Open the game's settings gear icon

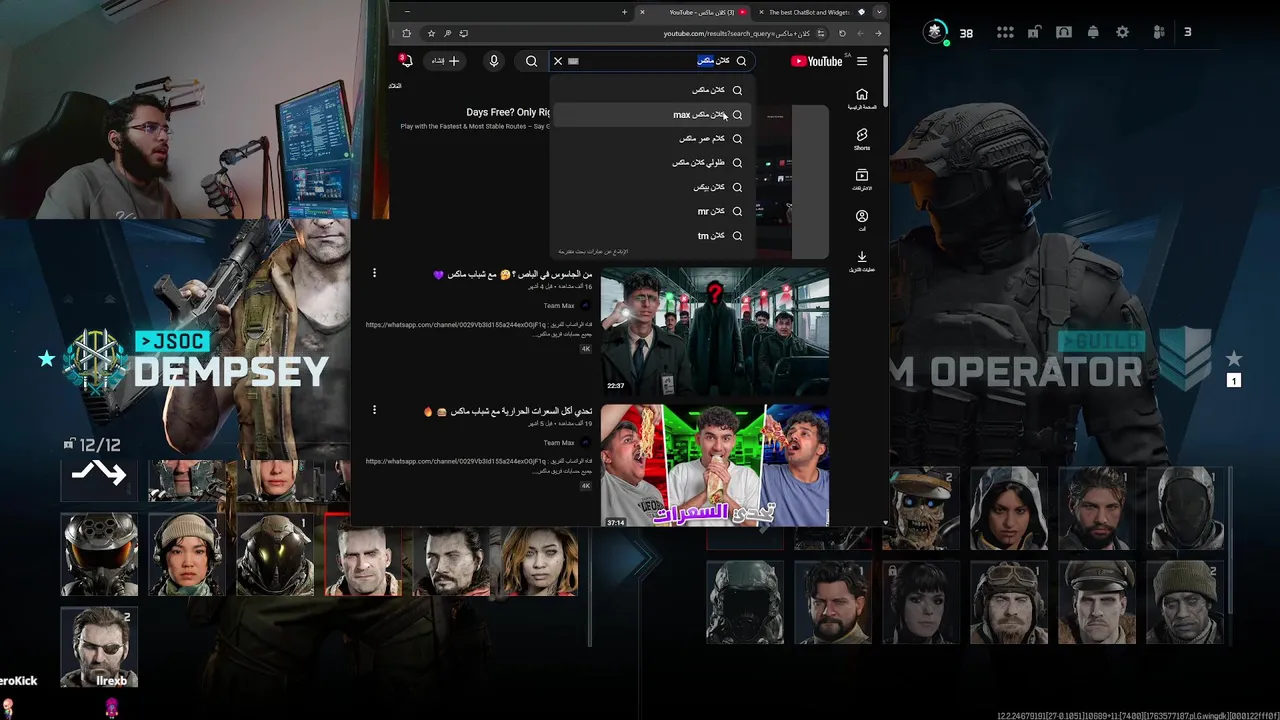pos(1123,32)
